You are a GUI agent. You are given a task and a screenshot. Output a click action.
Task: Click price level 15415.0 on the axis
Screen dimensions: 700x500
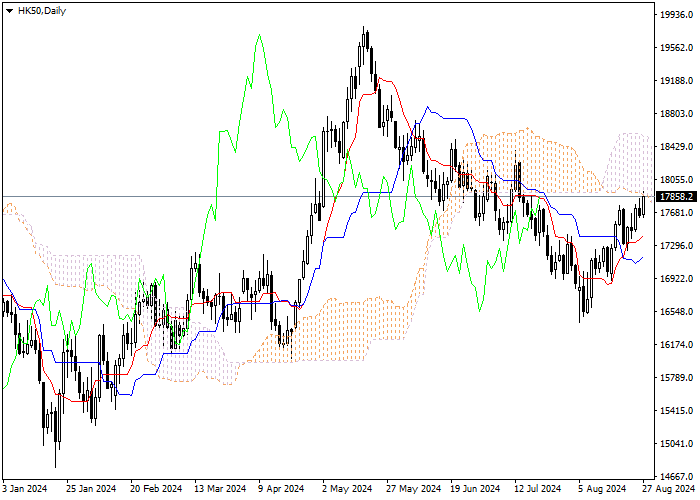676,411
